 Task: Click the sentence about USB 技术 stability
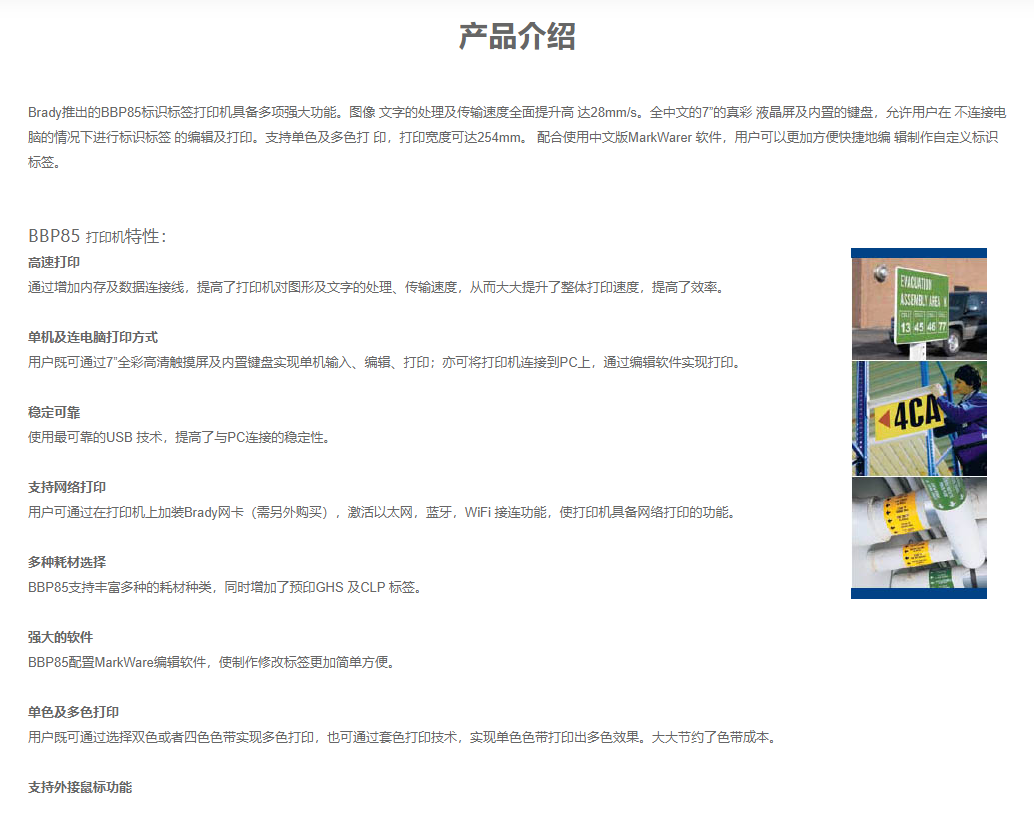[179, 437]
